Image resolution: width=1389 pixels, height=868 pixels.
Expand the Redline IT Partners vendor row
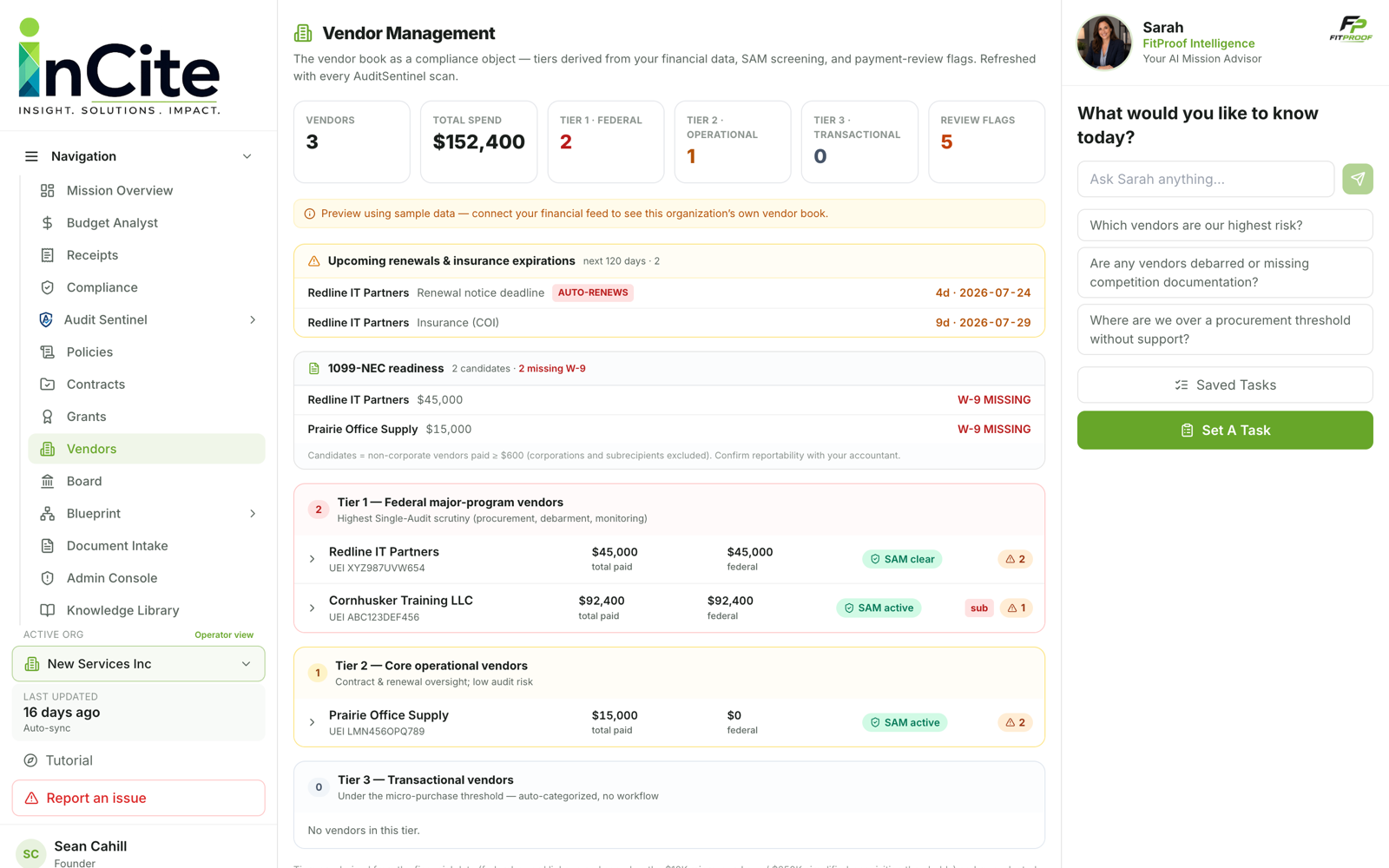pyautogui.click(x=313, y=559)
